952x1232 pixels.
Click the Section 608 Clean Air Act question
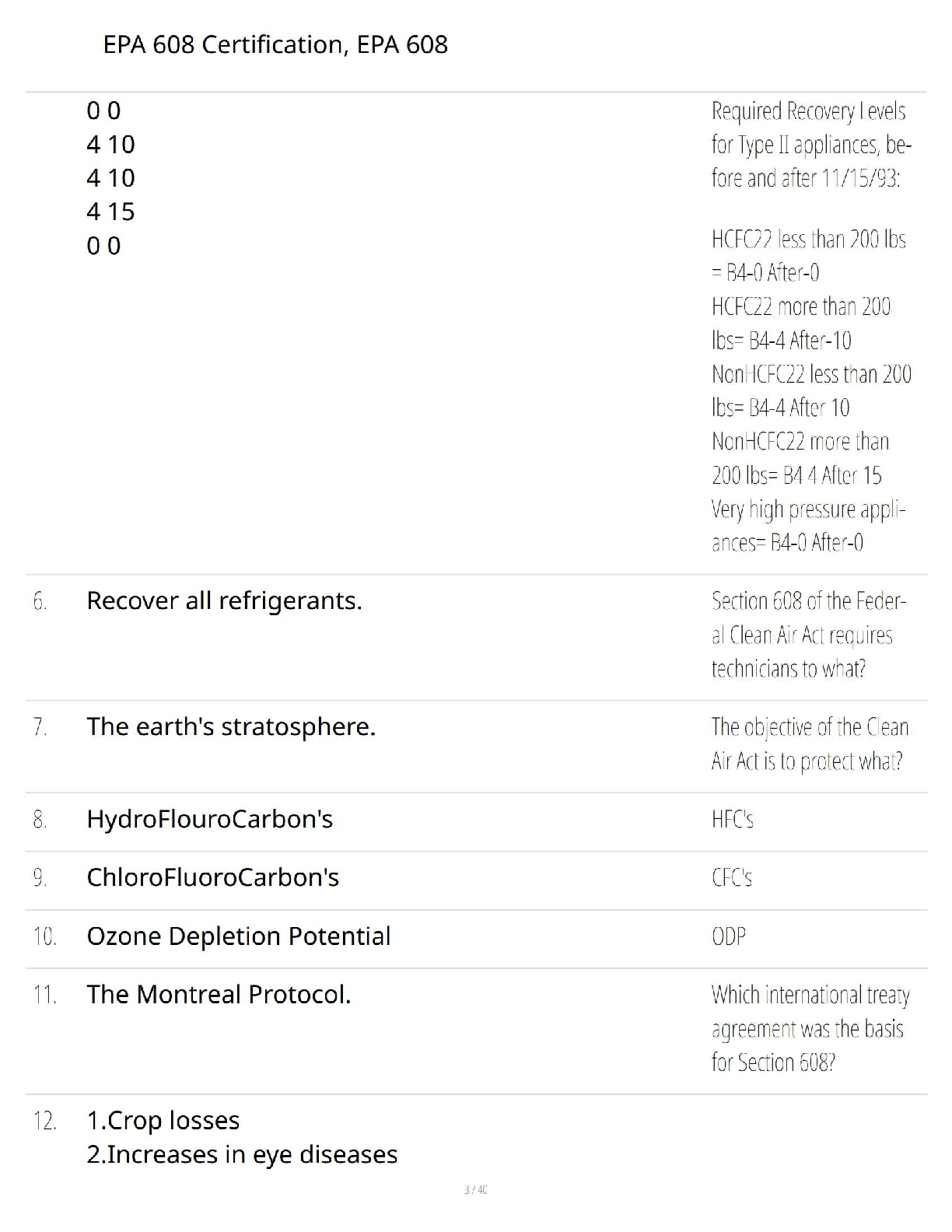point(809,635)
